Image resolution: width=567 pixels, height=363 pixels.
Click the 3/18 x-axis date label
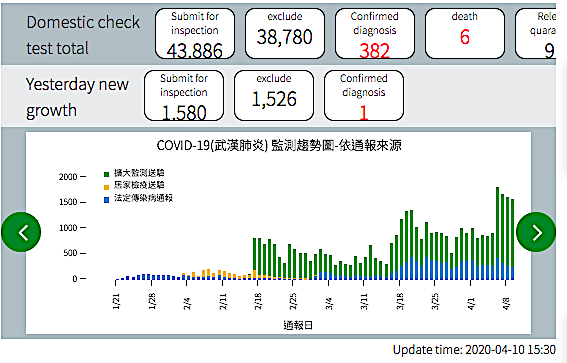coord(400,301)
